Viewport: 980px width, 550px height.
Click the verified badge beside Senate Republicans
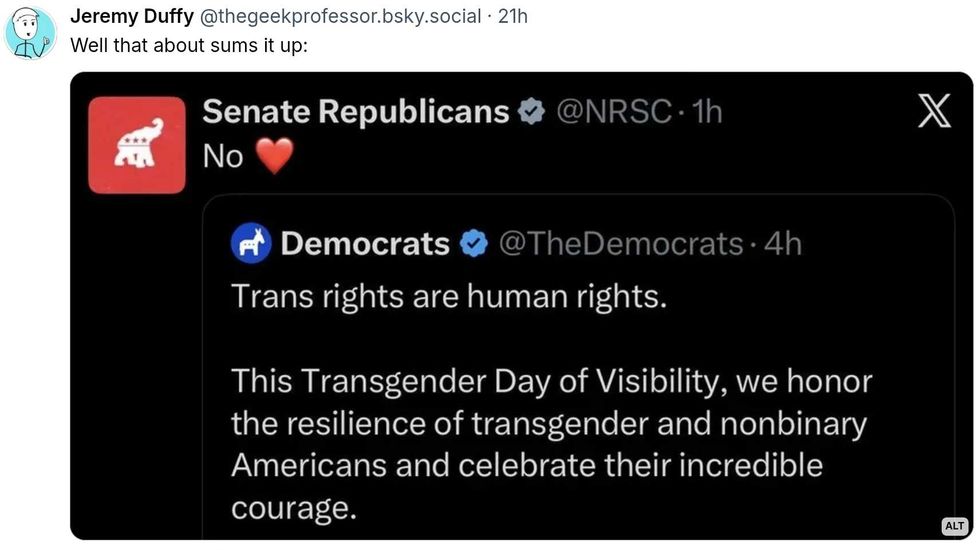pyautogui.click(x=530, y=113)
